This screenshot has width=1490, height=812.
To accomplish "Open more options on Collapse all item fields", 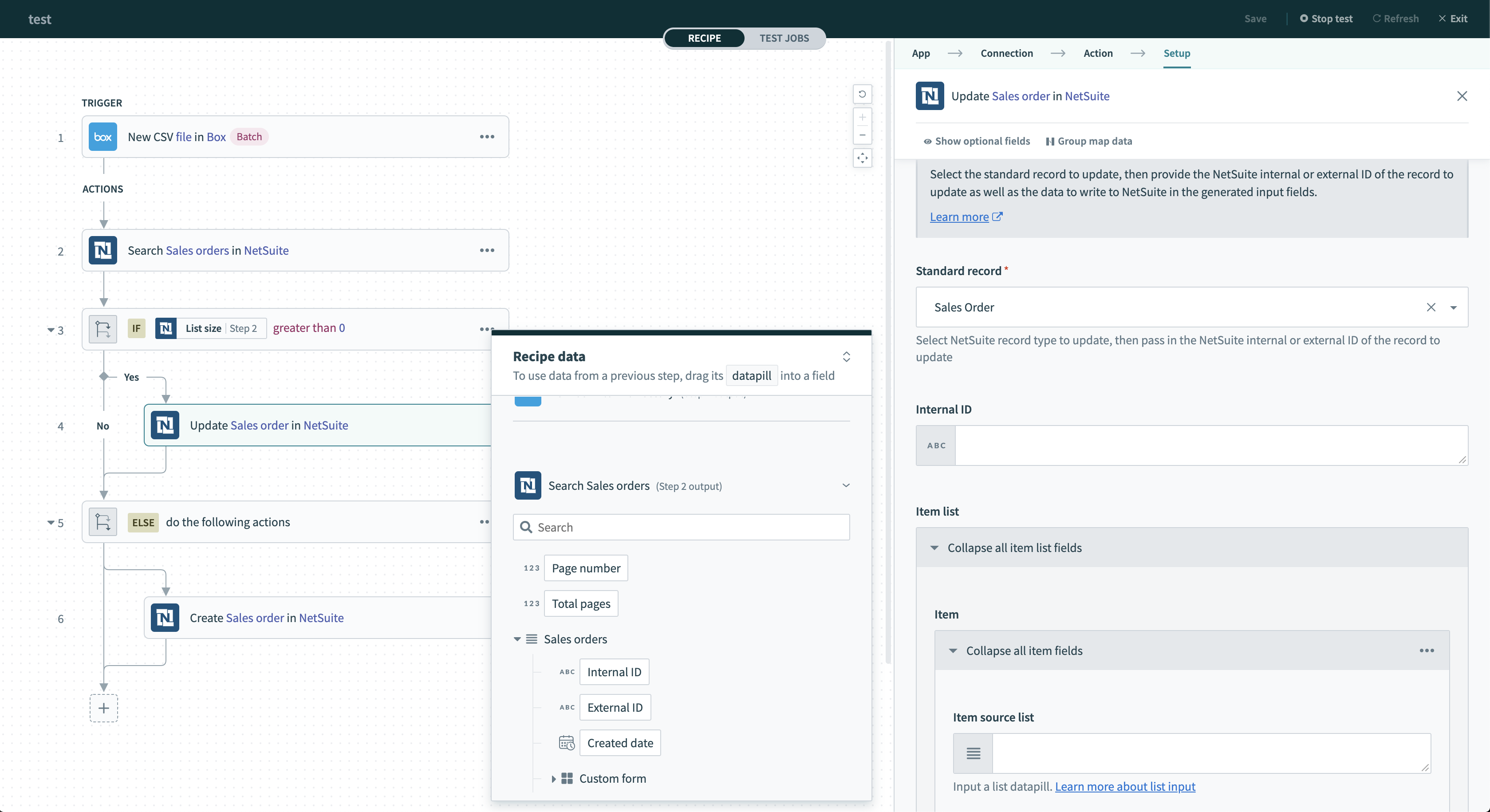I will [1427, 650].
